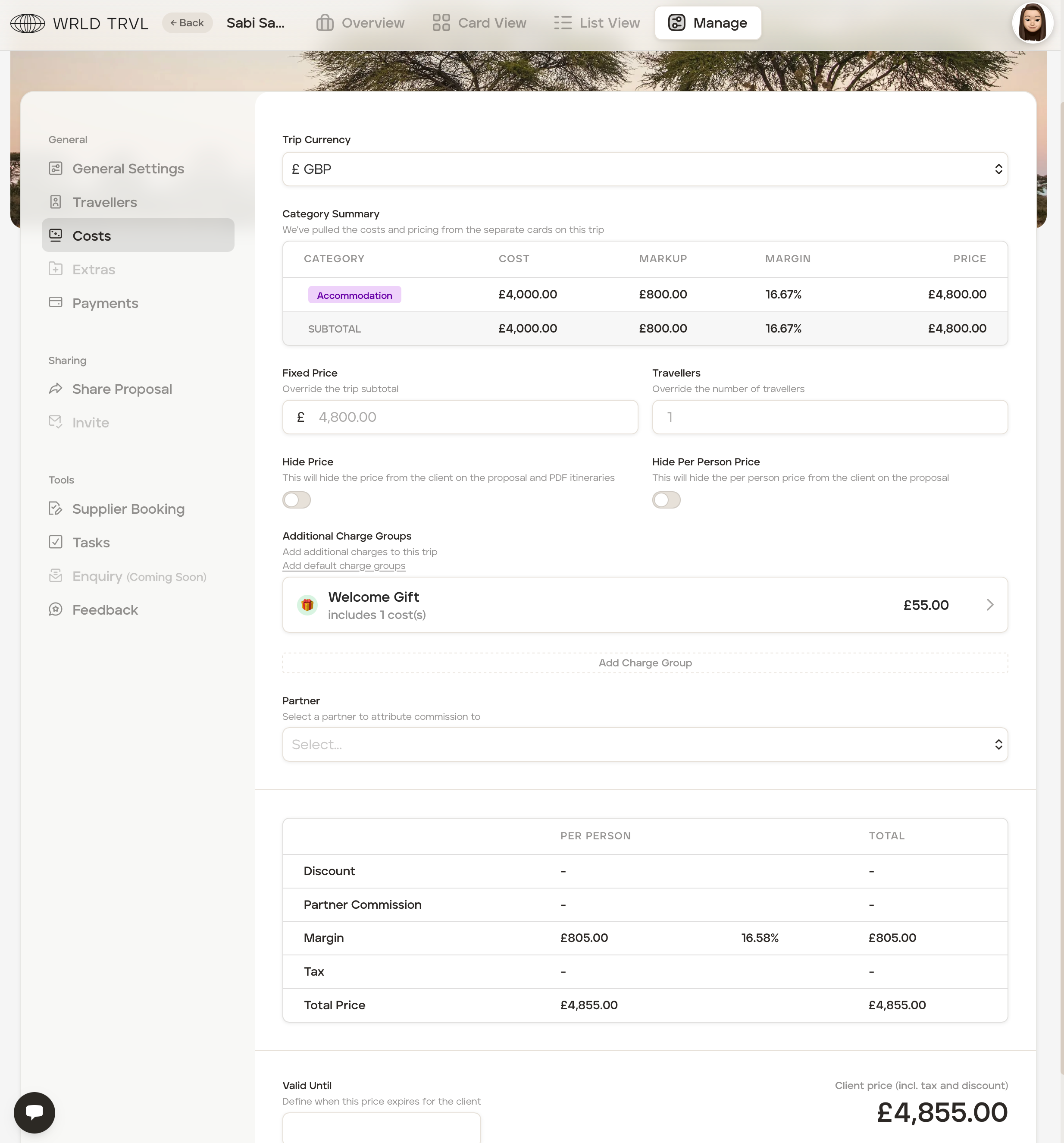The width and height of the screenshot is (1064, 1143).
Task: Click Add default charge groups link
Action: coord(344,566)
